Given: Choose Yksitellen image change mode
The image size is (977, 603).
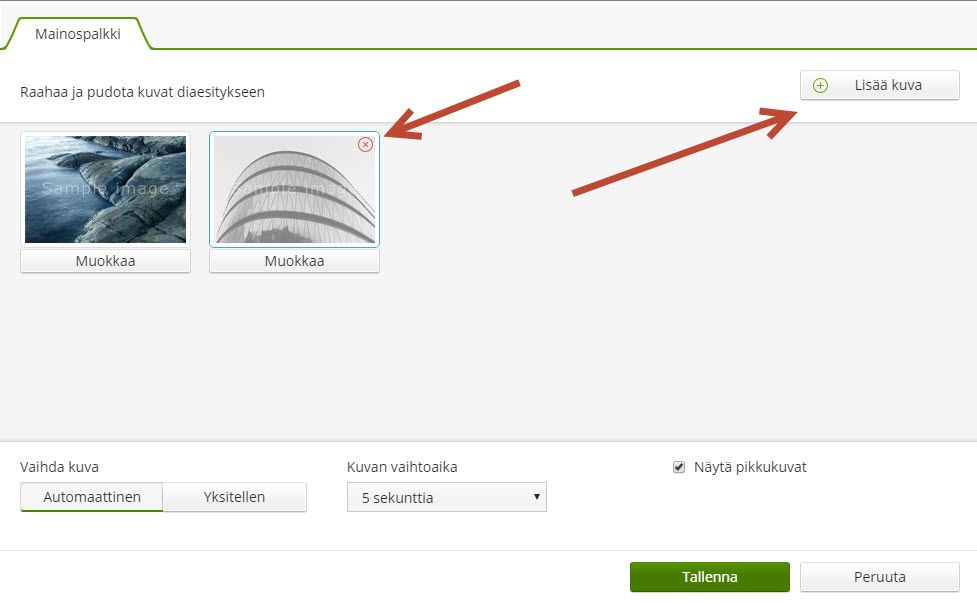Looking at the screenshot, I should [x=234, y=497].
